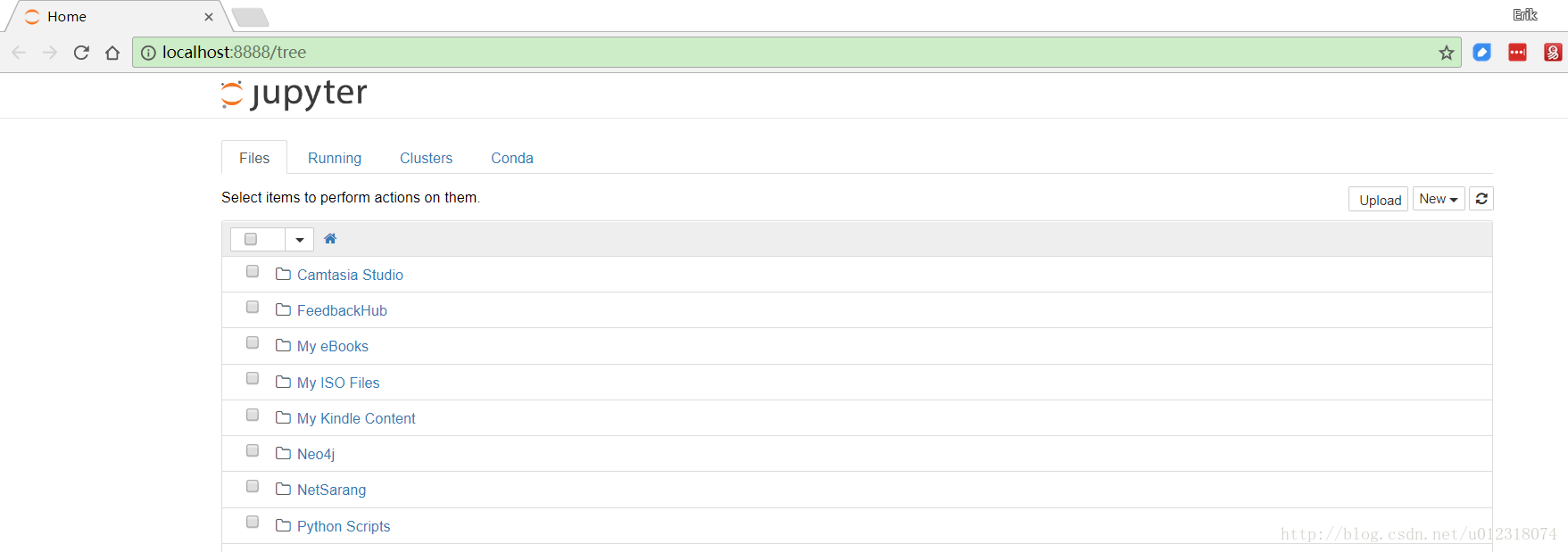Click the home directory breadcrumb icon
Image resolution: width=1568 pixels, height=552 pixels.
(330, 239)
